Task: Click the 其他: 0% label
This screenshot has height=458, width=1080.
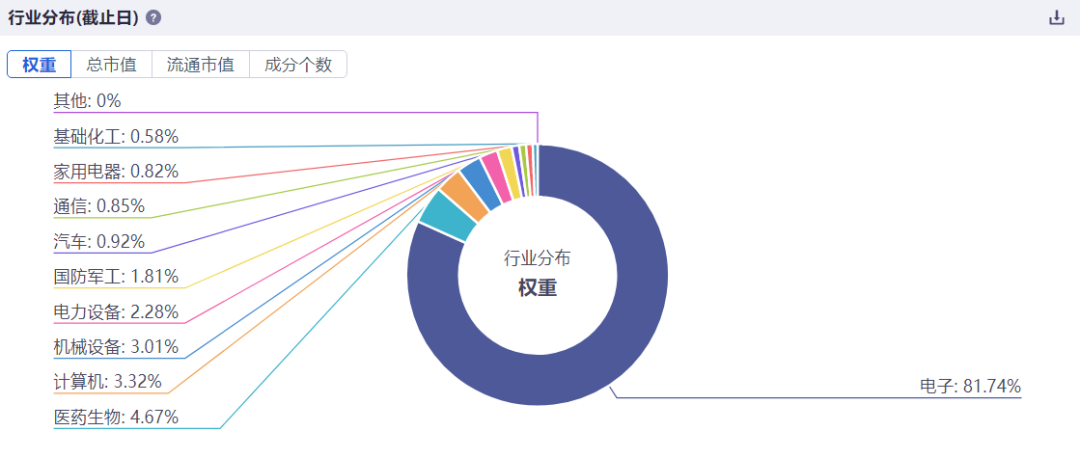Action: pyautogui.click(x=87, y=101)
